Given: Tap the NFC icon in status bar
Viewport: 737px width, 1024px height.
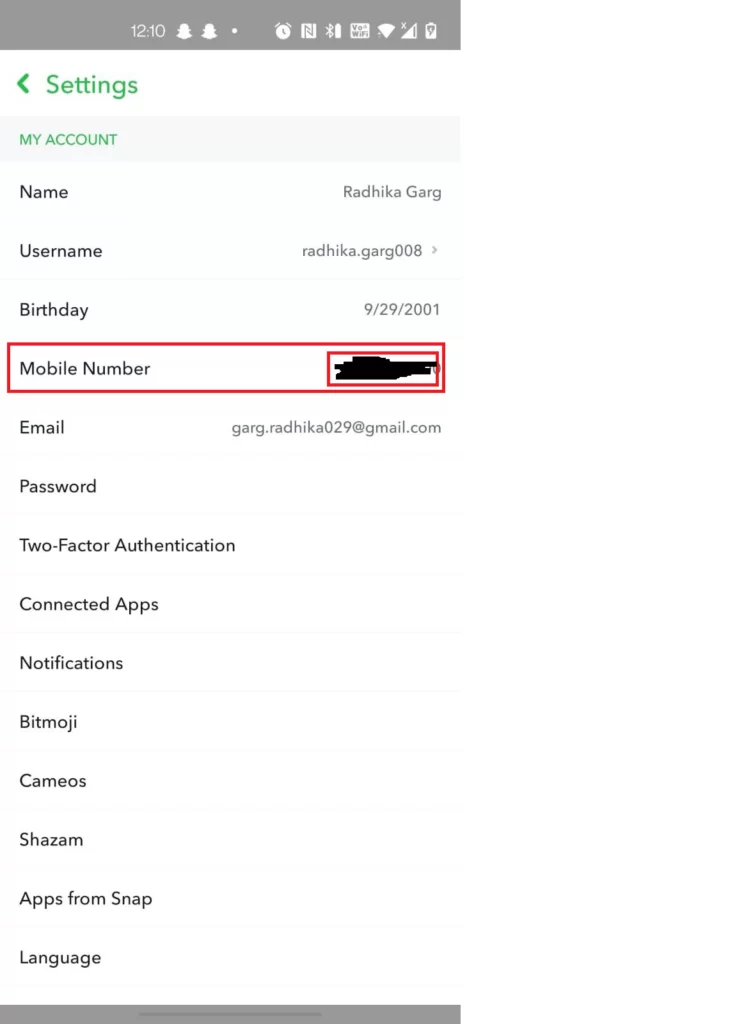Looking at the screenshot, I should coord(308,31).
